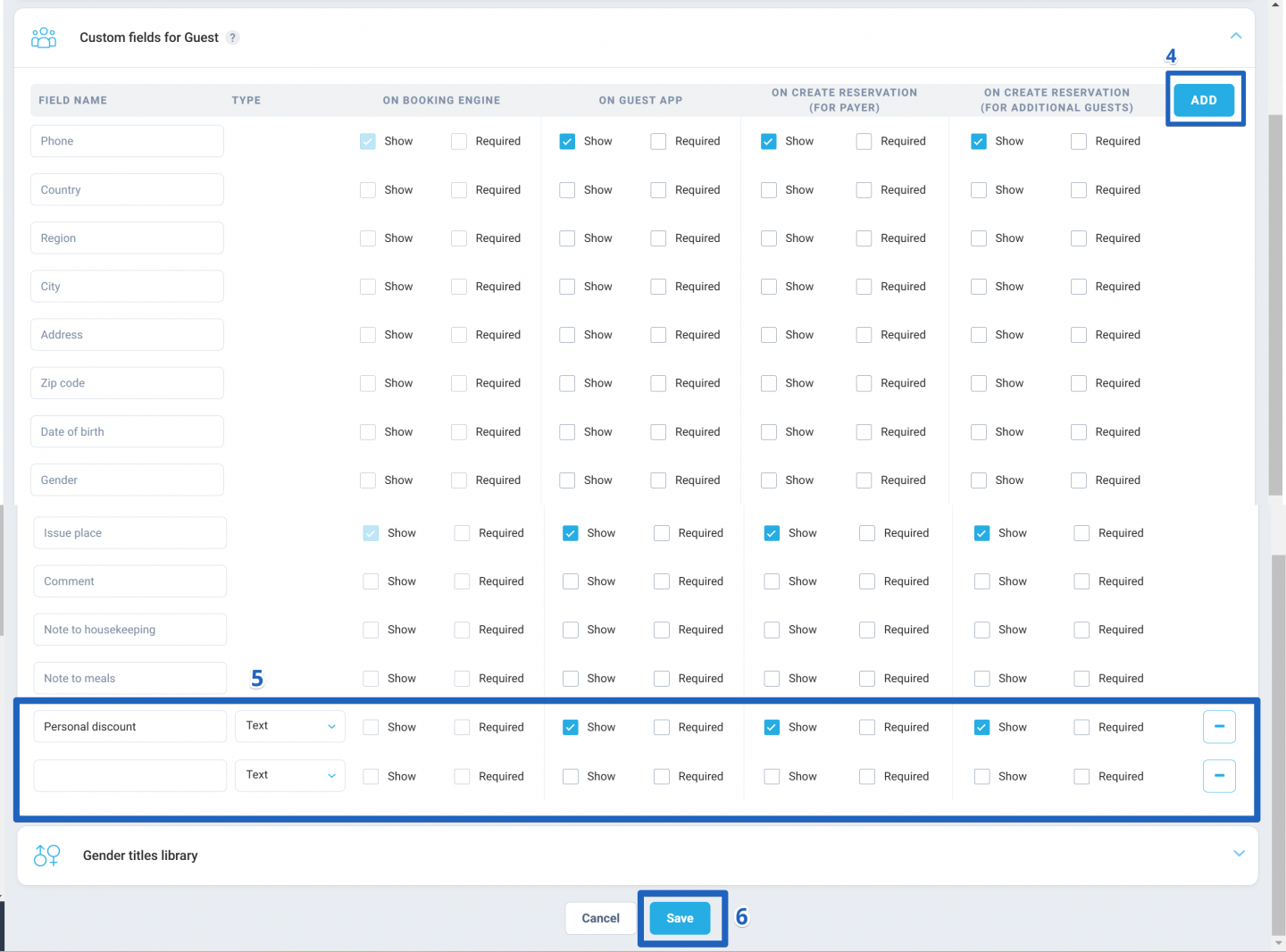Click the Cancel button

coord(600,918)
